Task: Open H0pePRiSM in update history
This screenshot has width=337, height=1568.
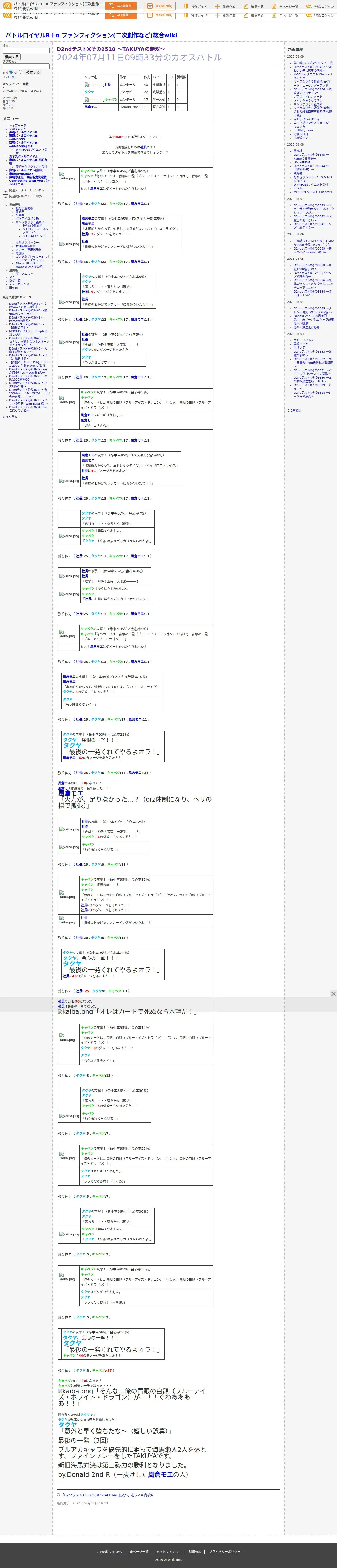Action: point(302,163)
